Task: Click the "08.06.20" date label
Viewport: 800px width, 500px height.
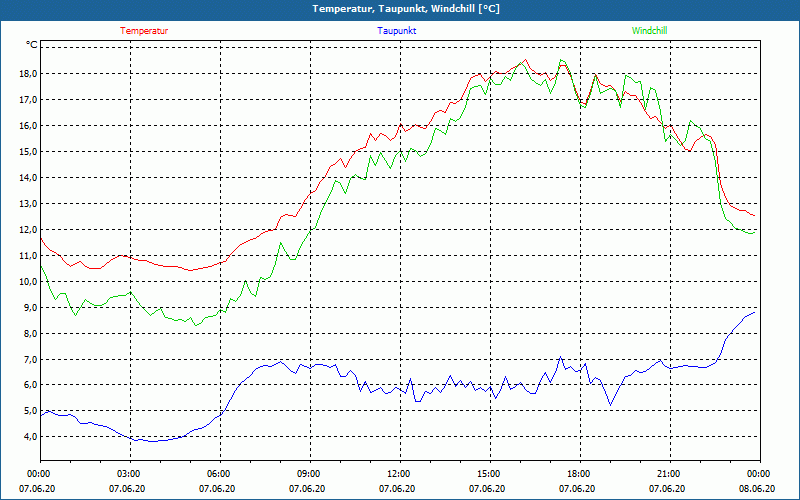Action: (x=757, y=488)
